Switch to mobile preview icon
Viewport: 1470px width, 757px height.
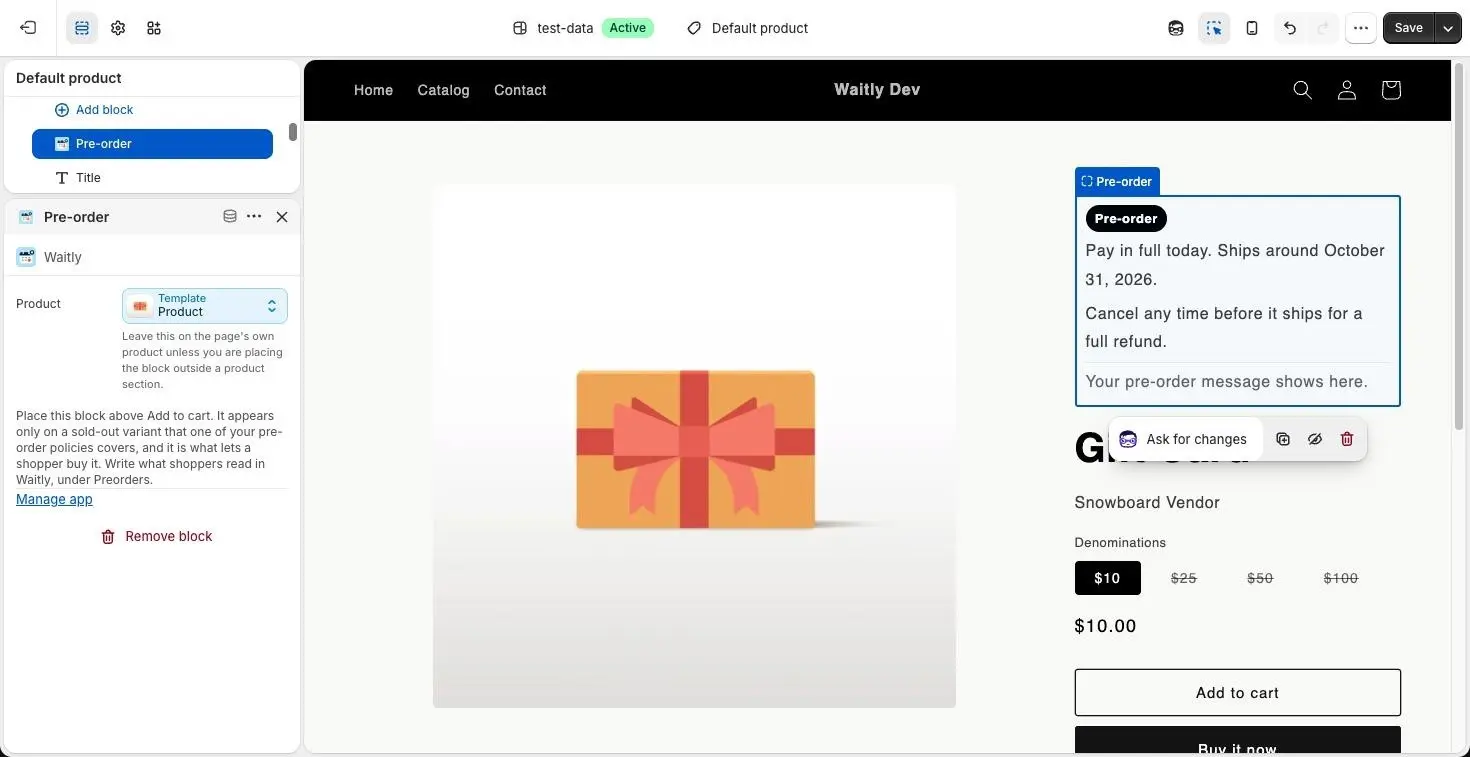(x=1252, y=28)
